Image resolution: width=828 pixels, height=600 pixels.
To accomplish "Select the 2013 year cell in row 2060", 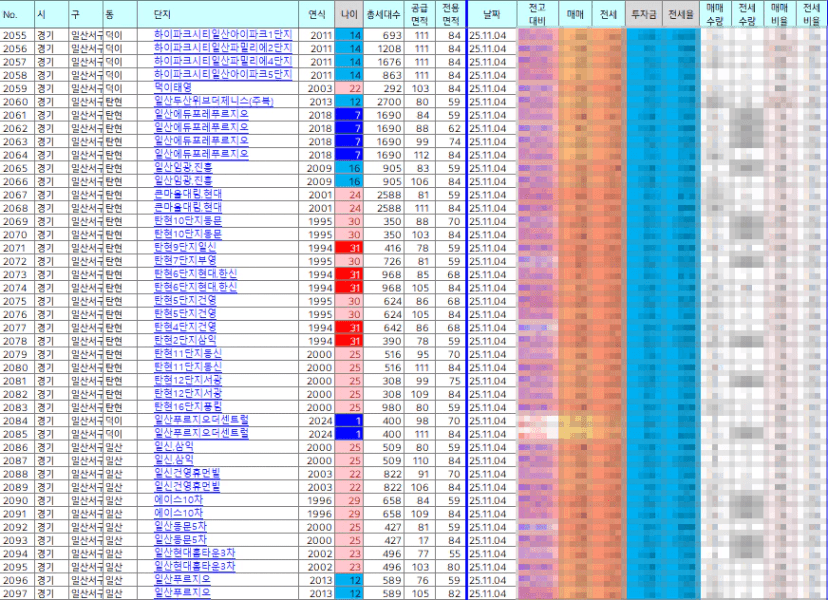I will pyautogui.click(x=317, y=101).
